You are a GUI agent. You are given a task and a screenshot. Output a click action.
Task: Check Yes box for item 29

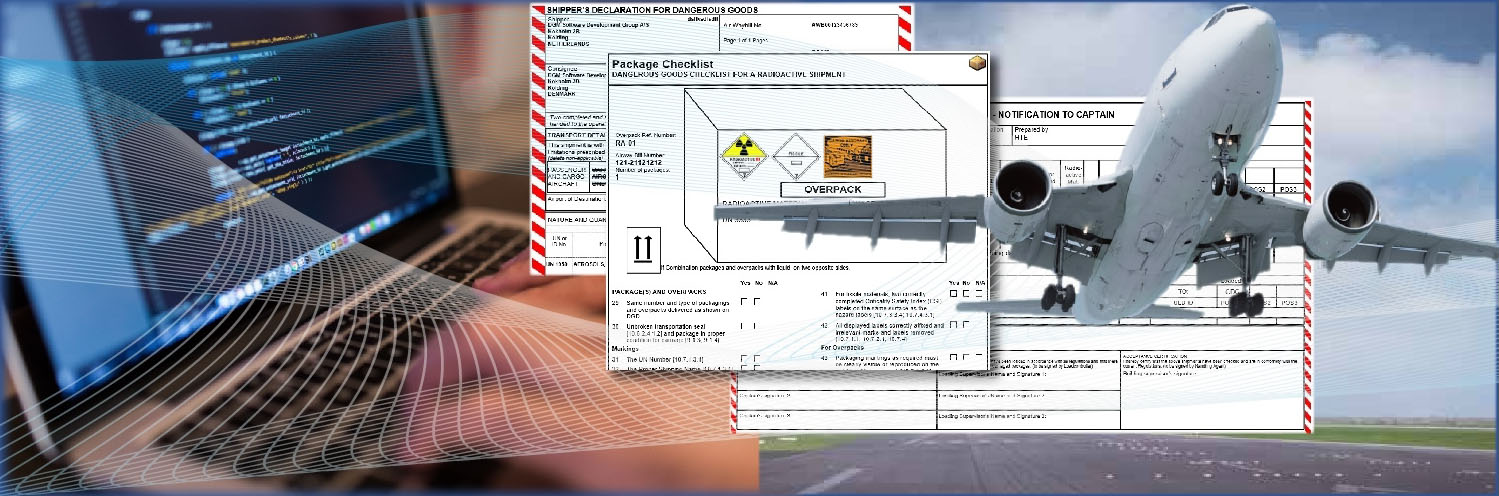tap(744, 301)
